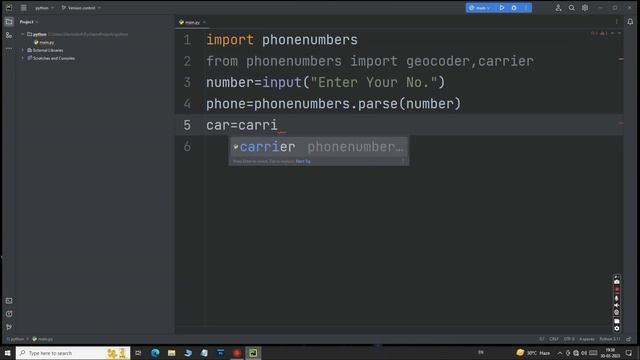Run the main configuration
The image size is (640, 360).
click(x=502, y=8)
